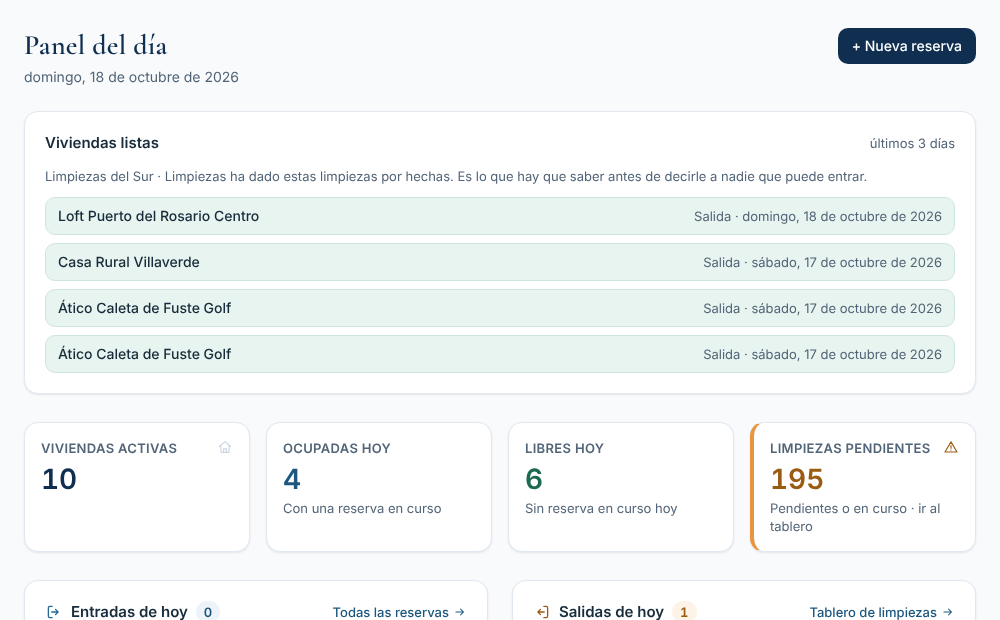Click the VIVIENDAS ACTIVAS label
Screen dimensions: 1000x620
(109, 448)
